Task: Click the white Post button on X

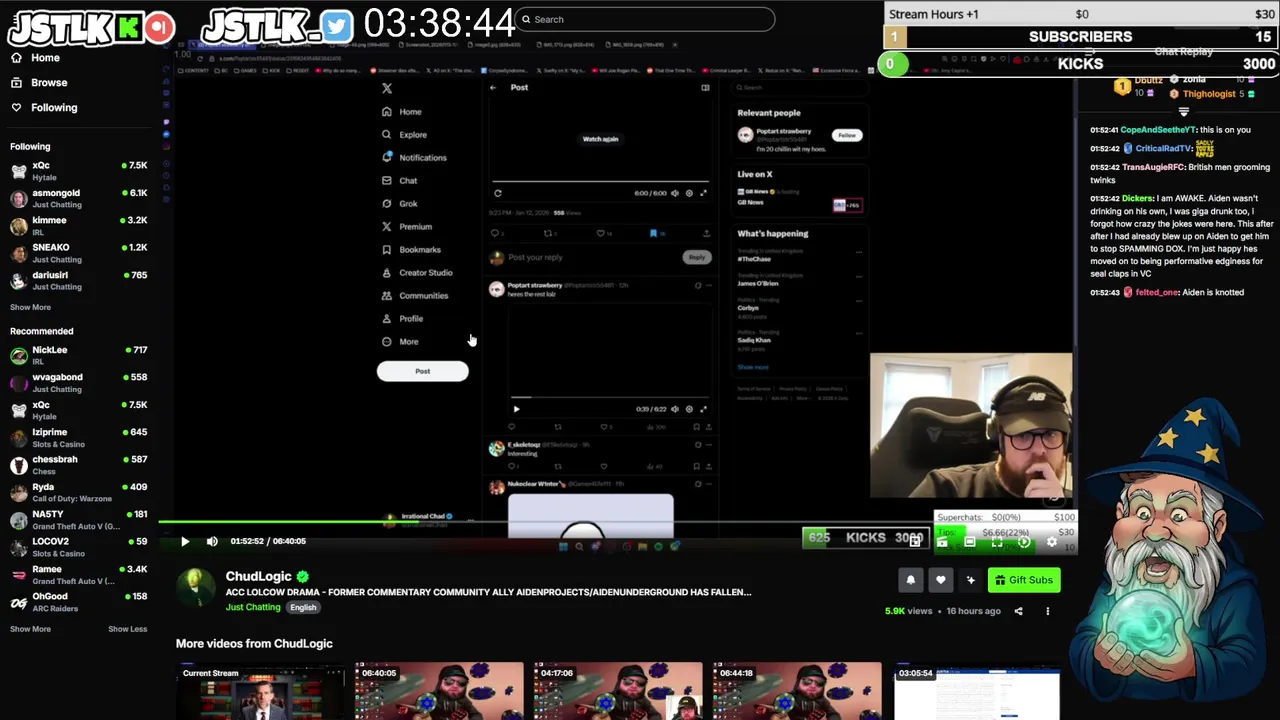Action: [422, 371]
